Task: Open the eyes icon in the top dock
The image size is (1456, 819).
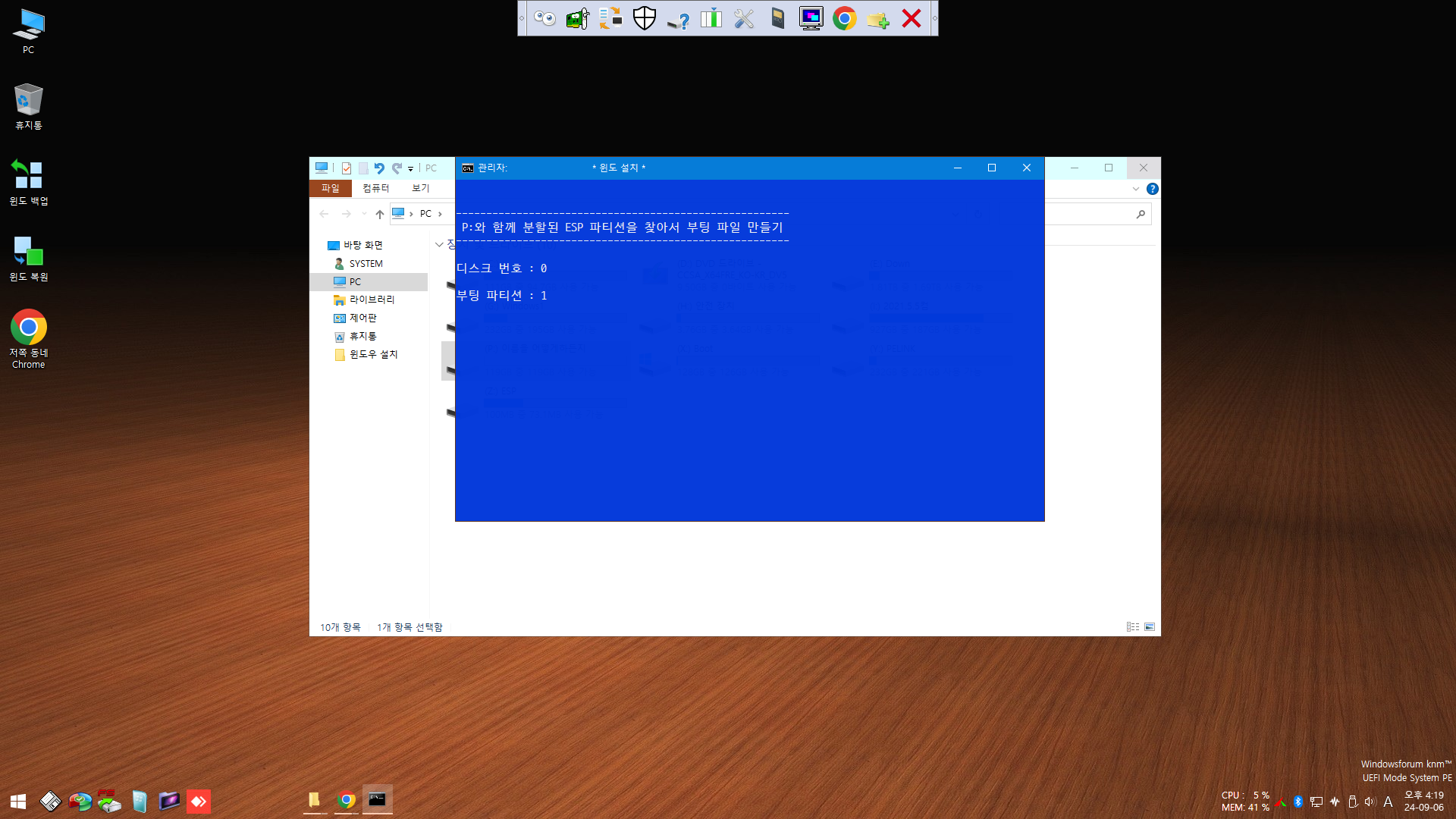Action: click(x=544, y=18)
